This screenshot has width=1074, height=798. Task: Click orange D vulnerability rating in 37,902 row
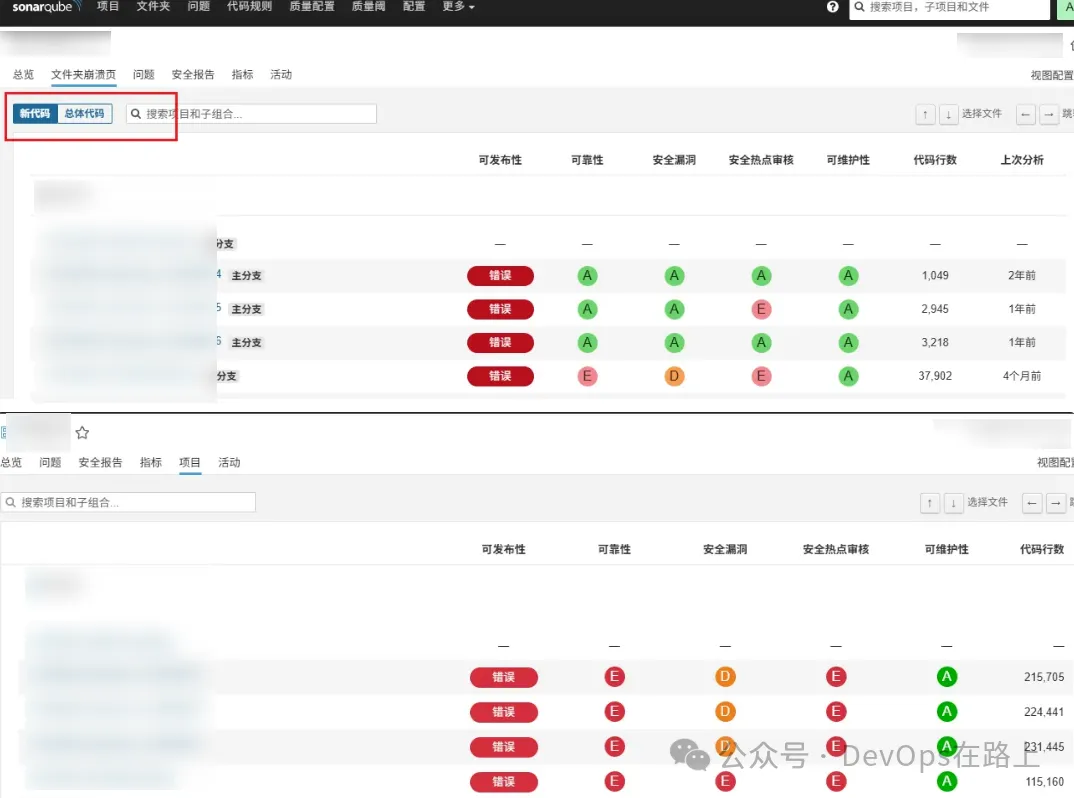pos(674,376)
